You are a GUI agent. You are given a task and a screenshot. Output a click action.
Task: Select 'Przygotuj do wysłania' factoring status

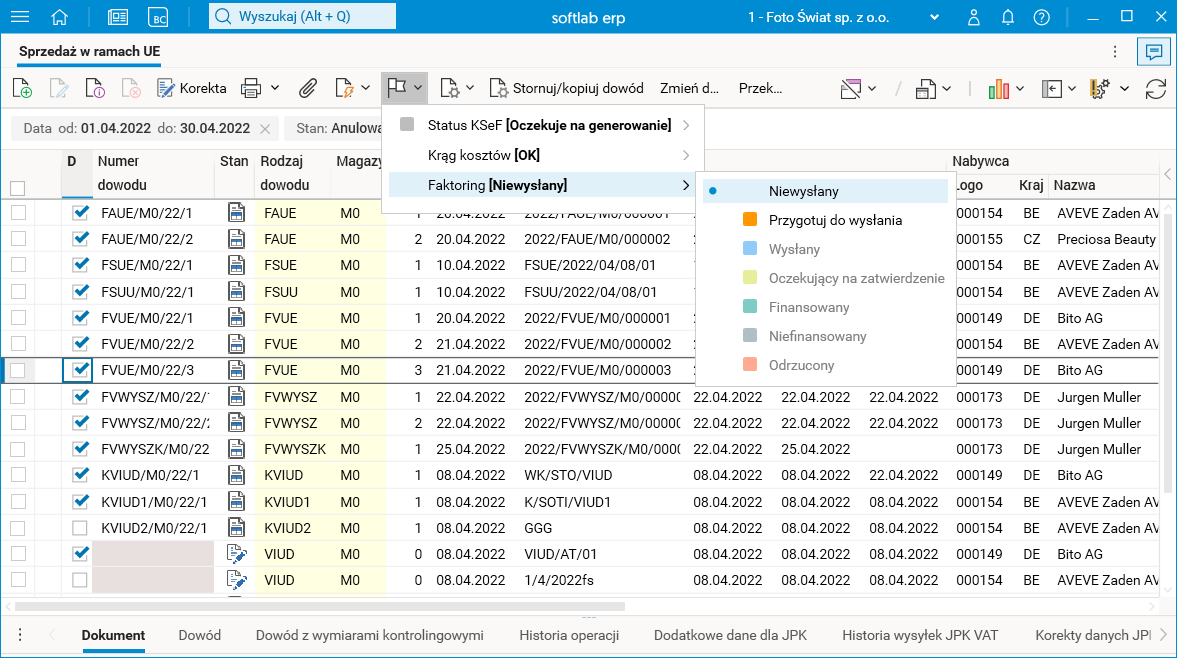835,220
